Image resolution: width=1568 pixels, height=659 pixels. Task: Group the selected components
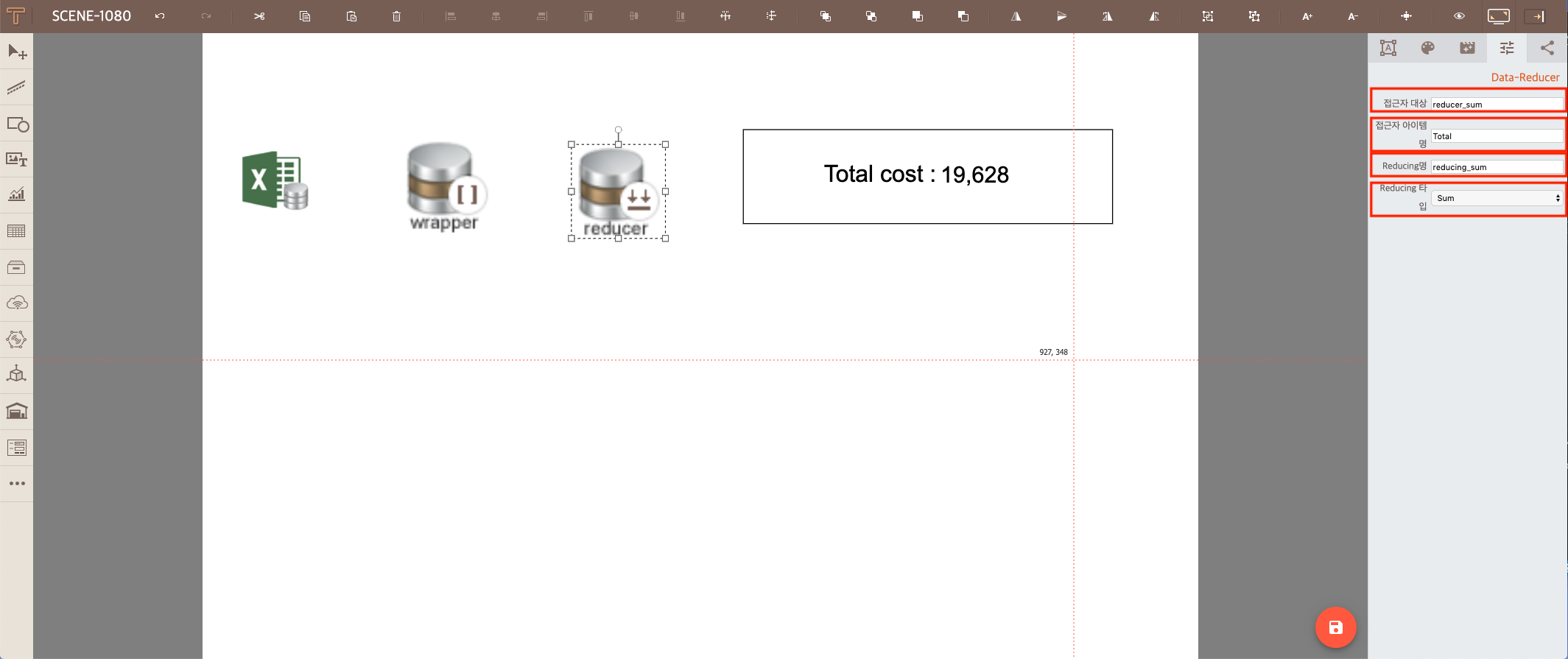(1208, 16)
